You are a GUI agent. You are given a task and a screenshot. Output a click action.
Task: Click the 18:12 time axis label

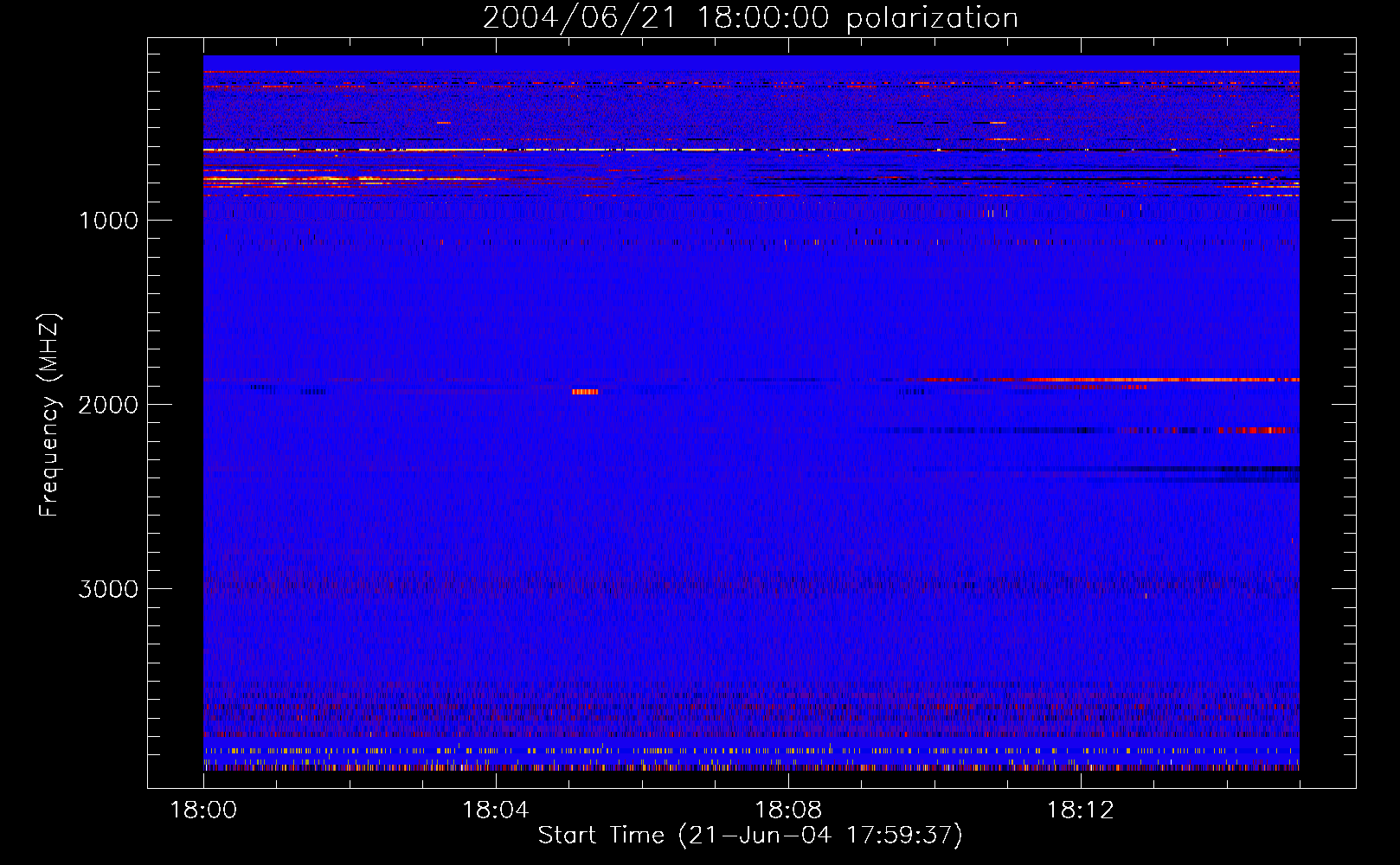pyautogui.click(x=1081, y=811)
